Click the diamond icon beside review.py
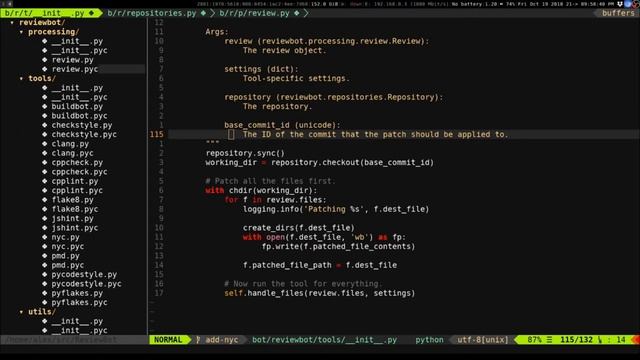 click(44, 60)
